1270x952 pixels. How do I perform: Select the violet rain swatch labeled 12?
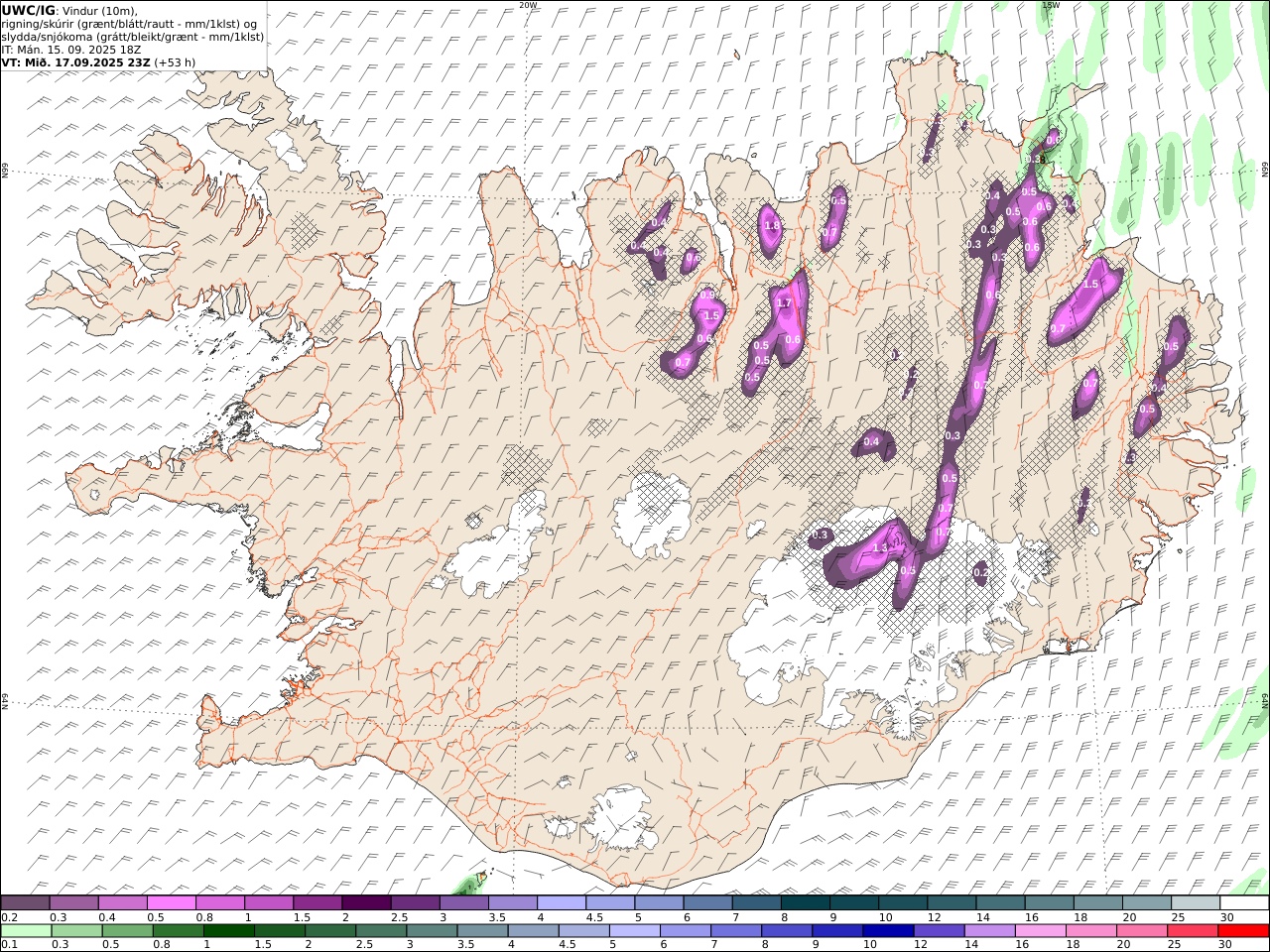pyautogui.click(x=939, y=931)
